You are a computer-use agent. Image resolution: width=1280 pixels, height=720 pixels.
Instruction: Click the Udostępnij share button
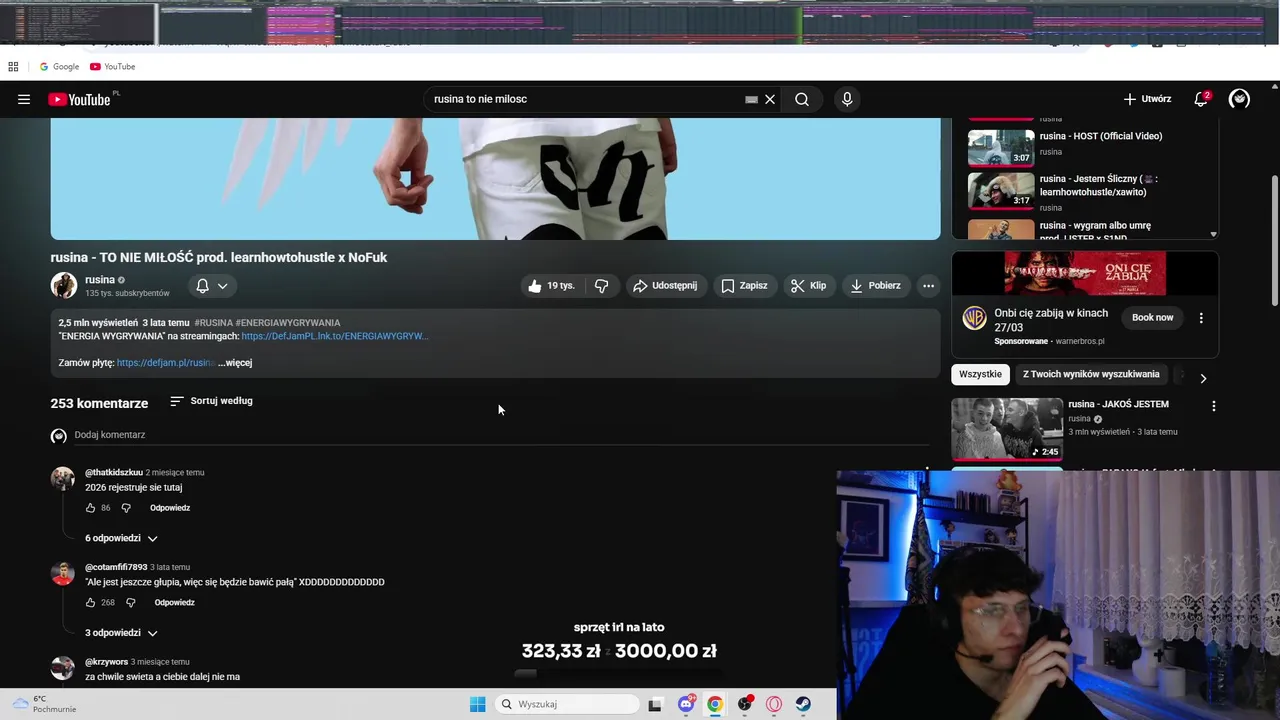[665, 286]
